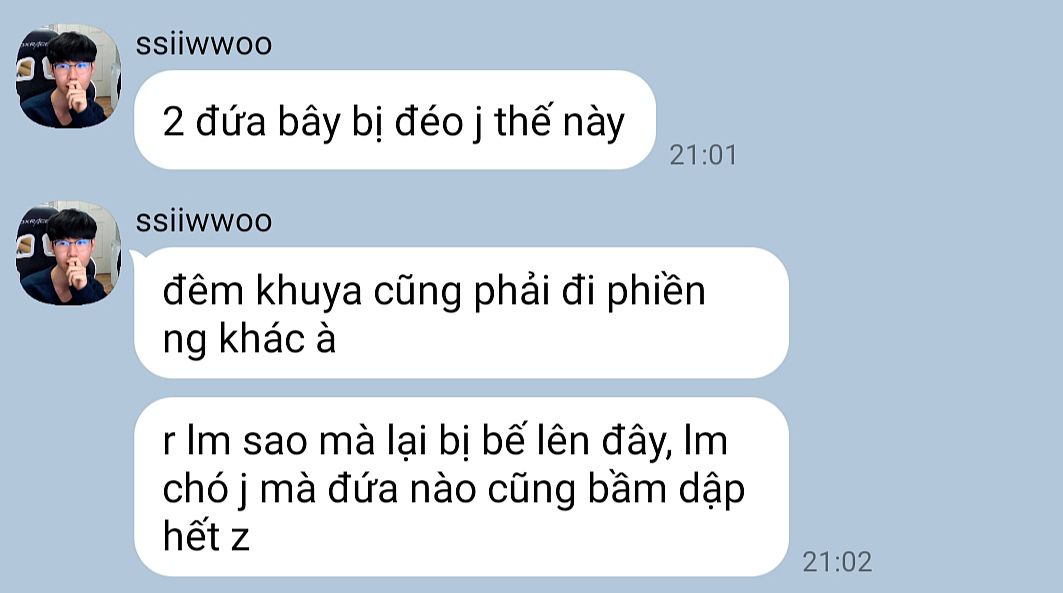Click the word 'đêm khuya' in second bubble
The width and height of the screenshot is (1063, 593).
tap(262, 291)
